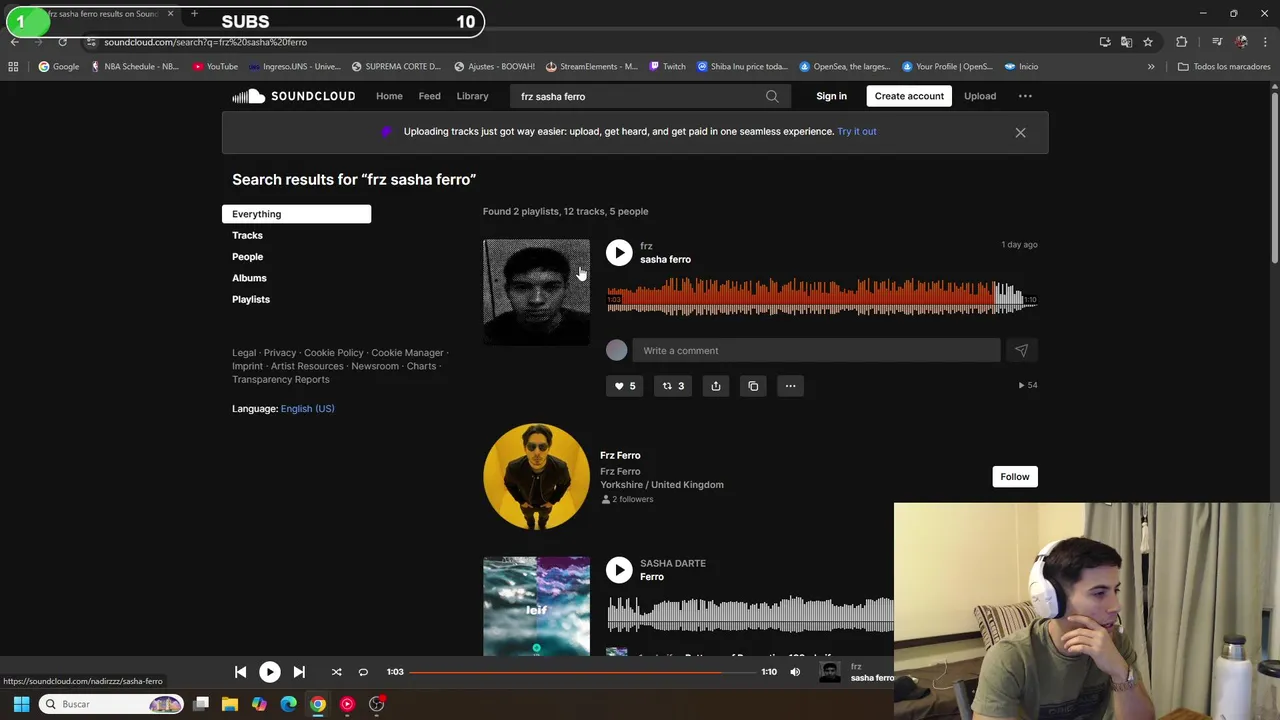The height and width of the screenshot is (720, 1280).
Task: Share the sasha ferro track
Action: pos(716,386)
